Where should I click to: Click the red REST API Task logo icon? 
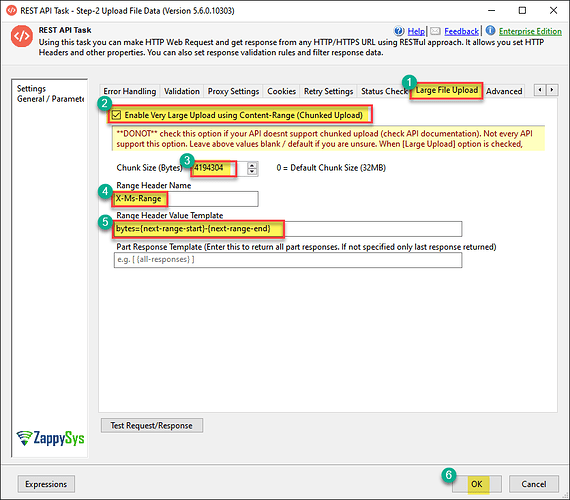[x=22, y=36]
